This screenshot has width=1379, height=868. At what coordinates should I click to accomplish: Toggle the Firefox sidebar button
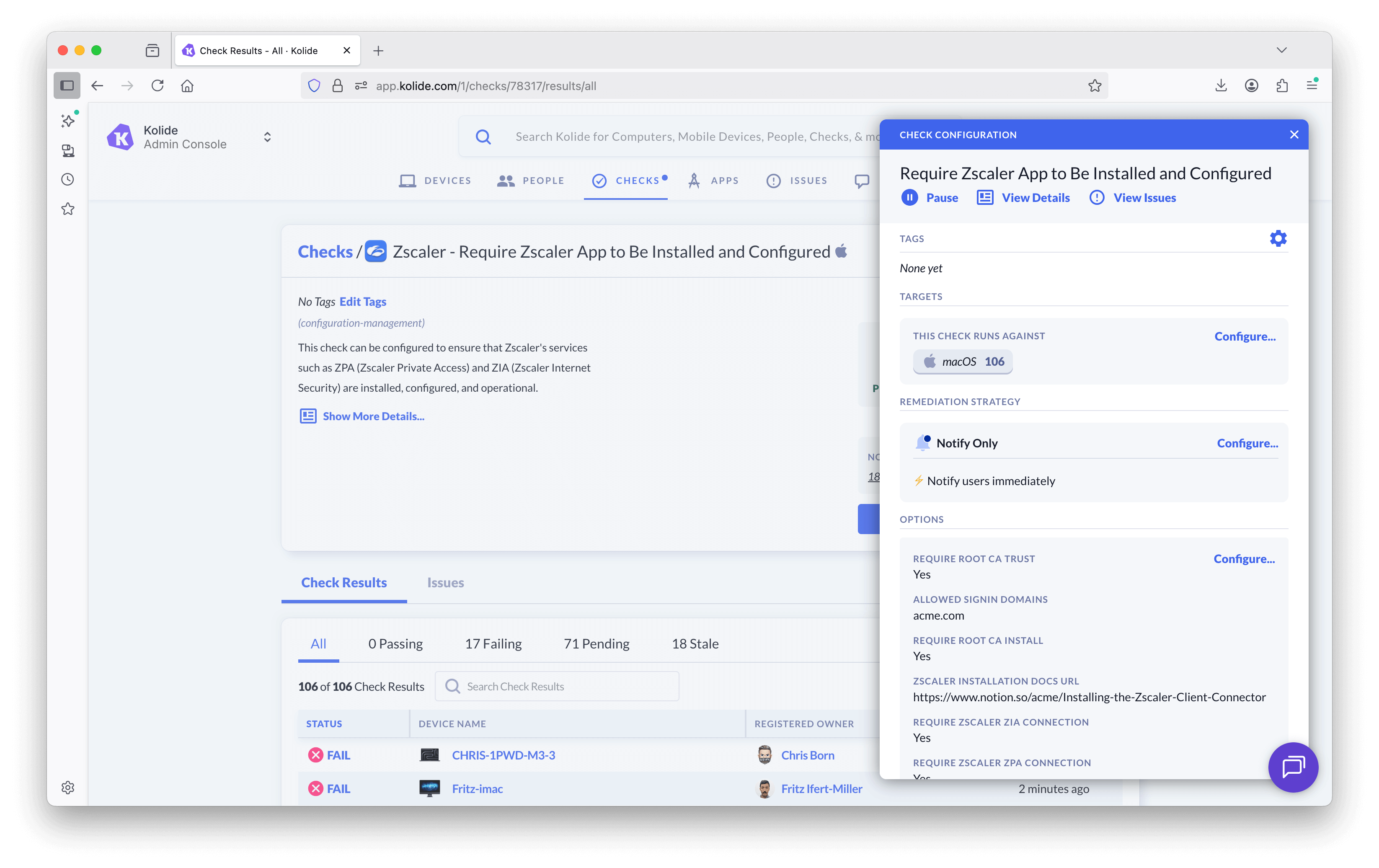click(67, 86)
